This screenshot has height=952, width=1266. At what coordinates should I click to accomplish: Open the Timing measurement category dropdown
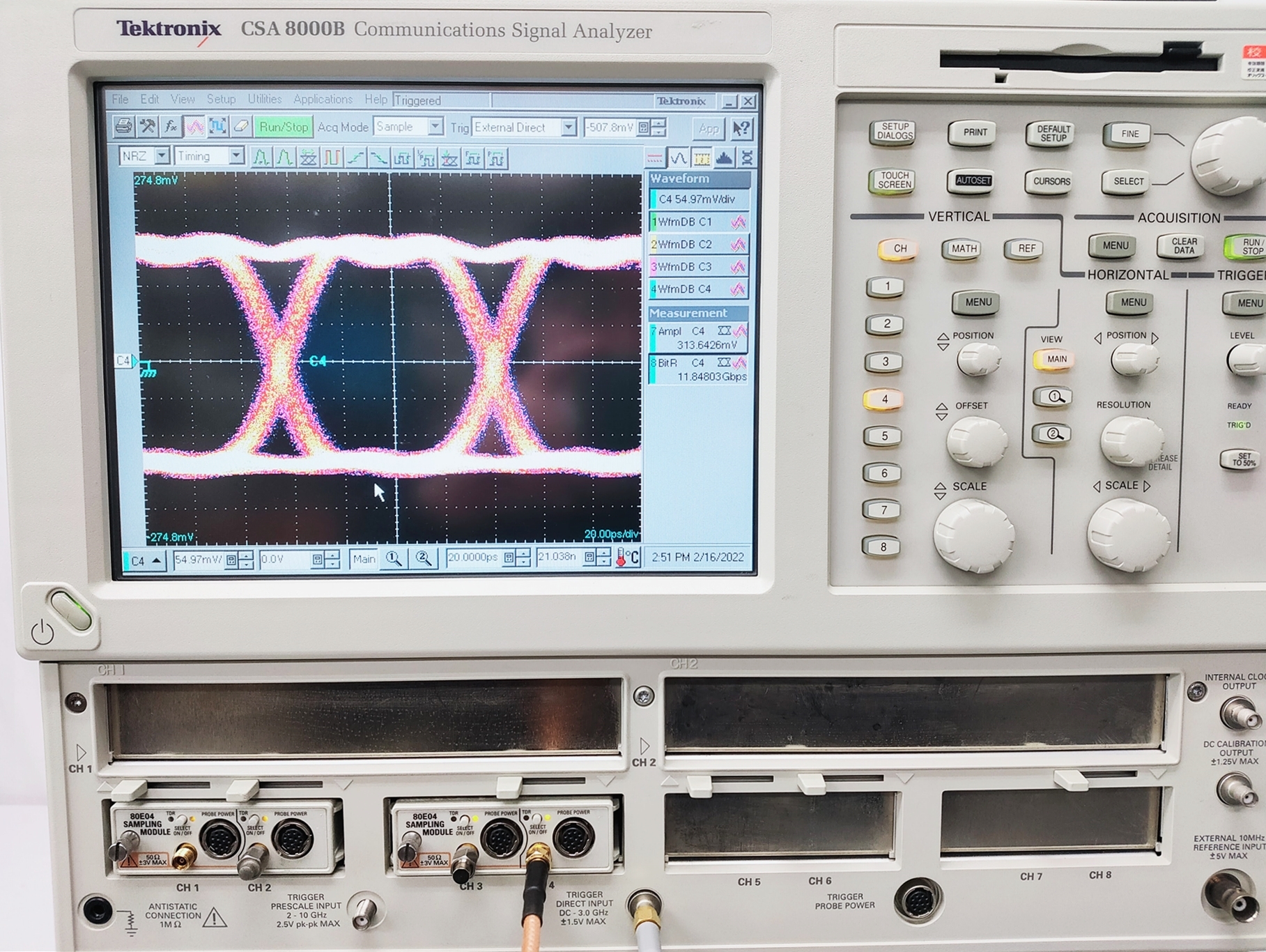[236, 155]
